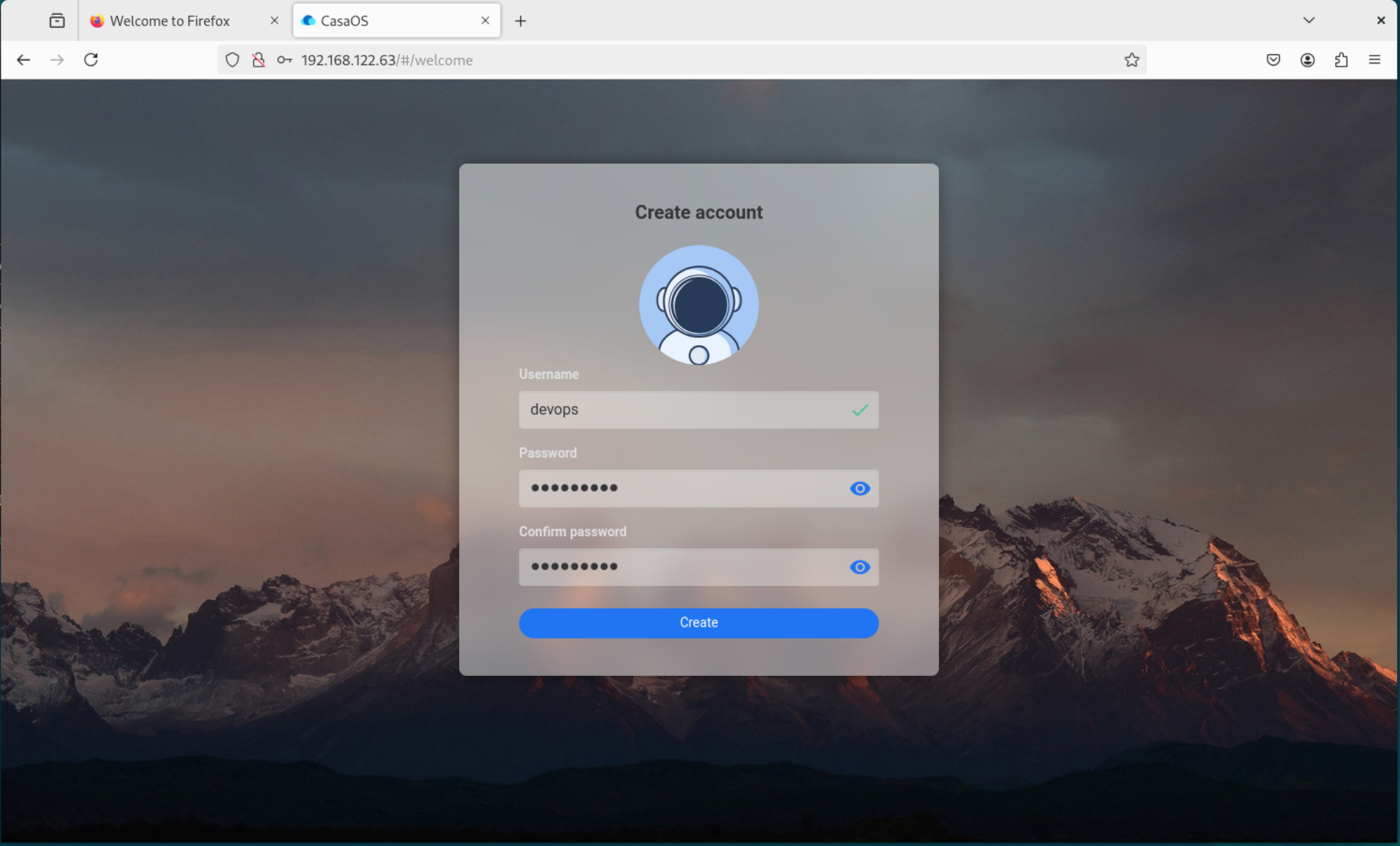Screen dimensions: 1400x846
Task: Reload the current page
Action: click(91, 60)
